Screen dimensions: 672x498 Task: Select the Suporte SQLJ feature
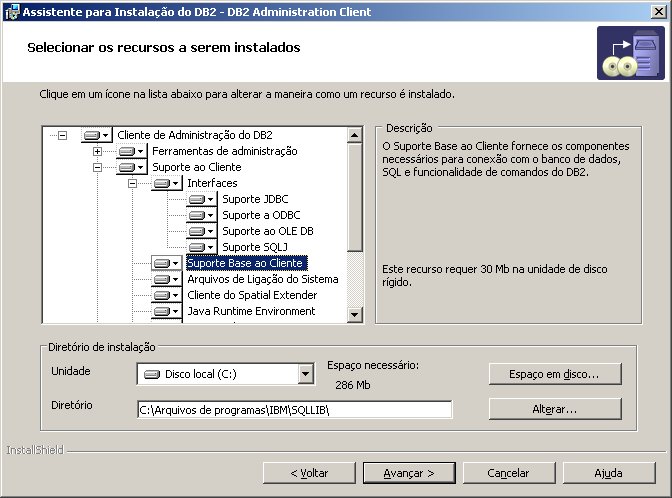(x=255, y=247)
